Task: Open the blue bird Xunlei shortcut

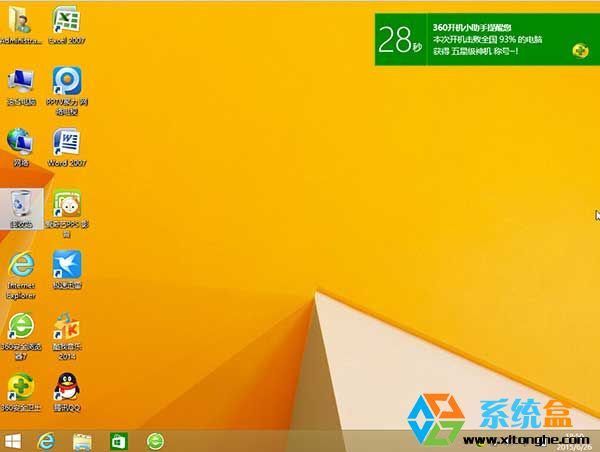Action: tap(67, 266)
